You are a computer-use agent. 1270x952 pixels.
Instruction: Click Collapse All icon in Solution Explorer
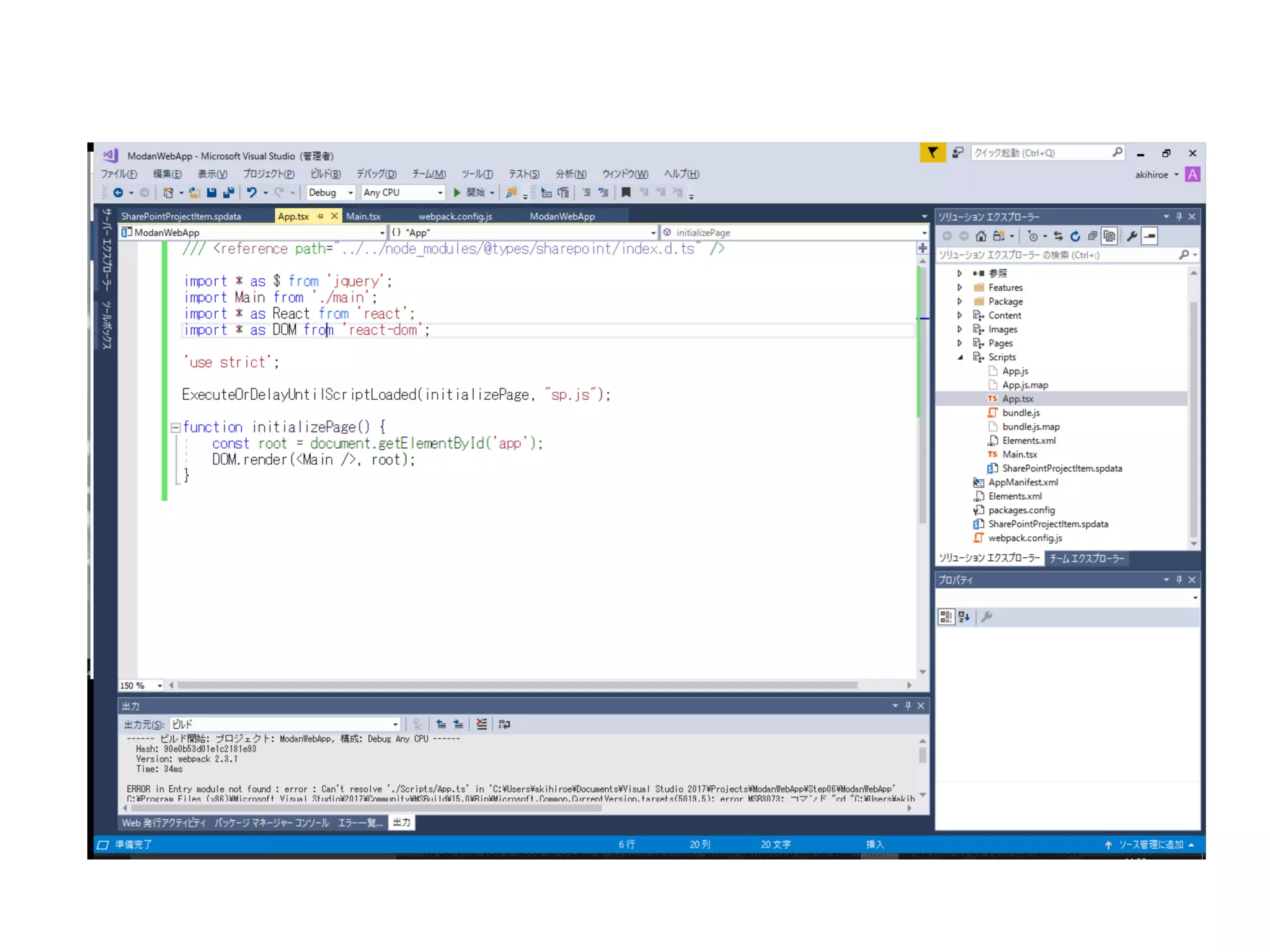(x=1092, y=236)
